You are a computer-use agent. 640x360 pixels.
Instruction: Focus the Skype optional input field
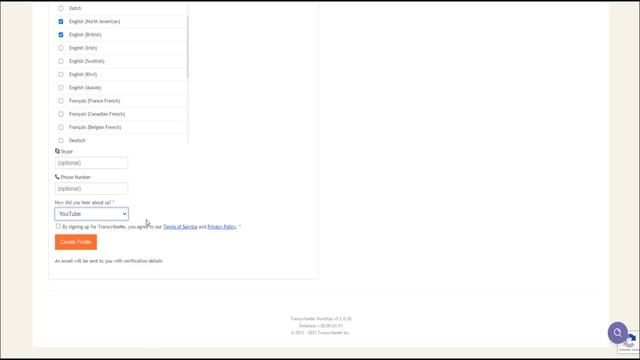pyautogui.click(x=91, y=163)
